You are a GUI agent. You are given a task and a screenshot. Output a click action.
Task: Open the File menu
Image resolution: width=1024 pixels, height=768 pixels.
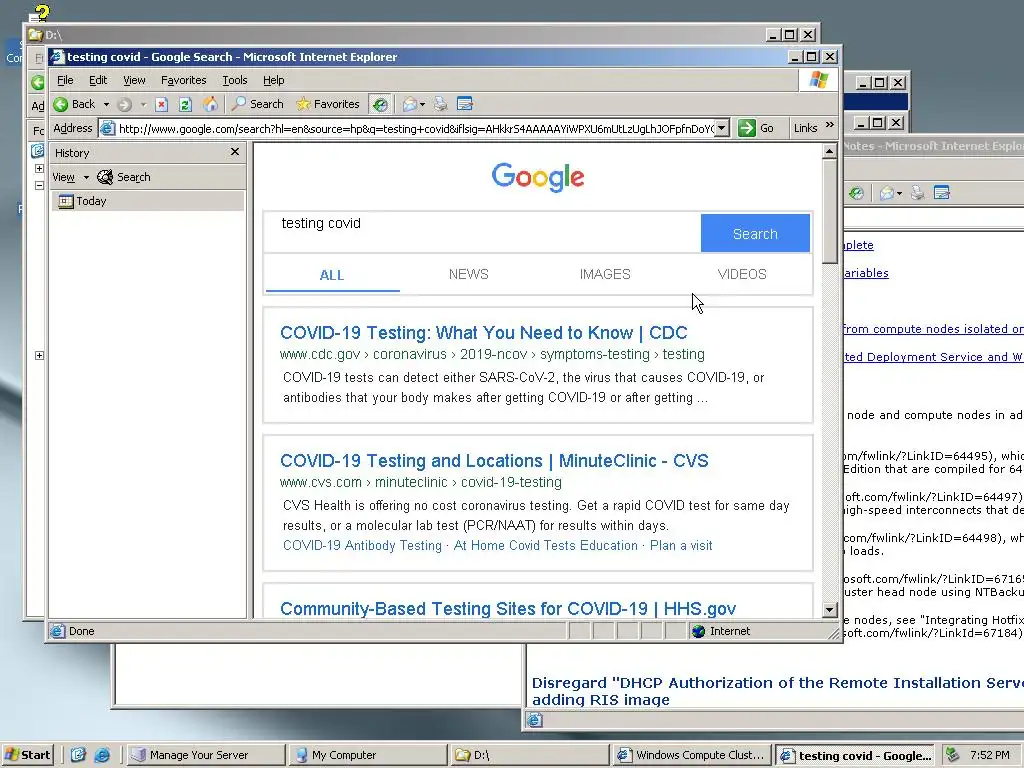[x=65, y=80]
